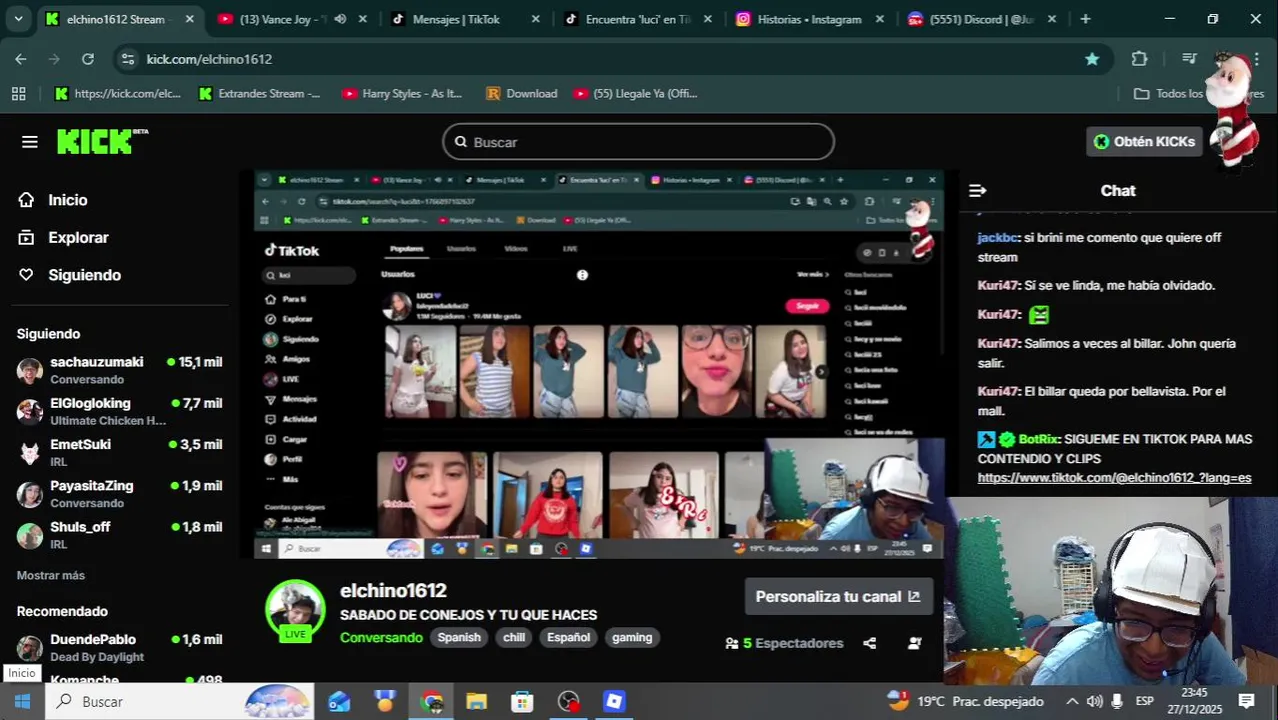Open File Explorer from the taskbar
The height and width of the screenshot is (720, 1278).
coord(476,701)
